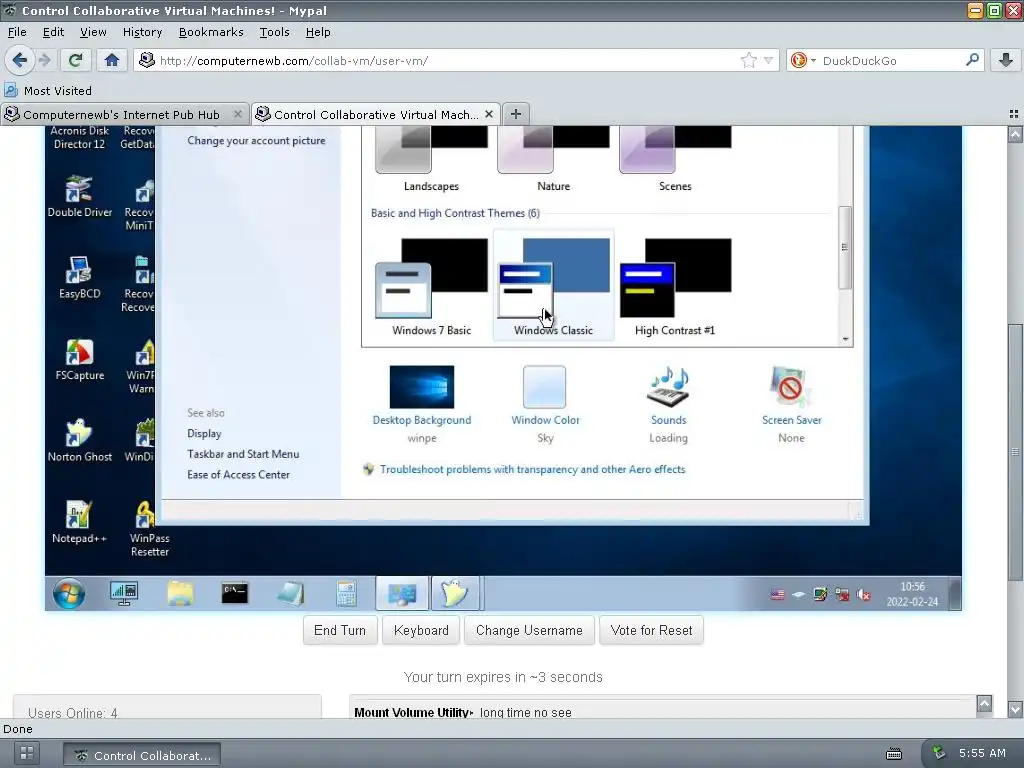Switch to Computernewb's Internet Pub Hub tab
Screen dimensions: 1024x768
pyautogui.click(x=124, y=114)
